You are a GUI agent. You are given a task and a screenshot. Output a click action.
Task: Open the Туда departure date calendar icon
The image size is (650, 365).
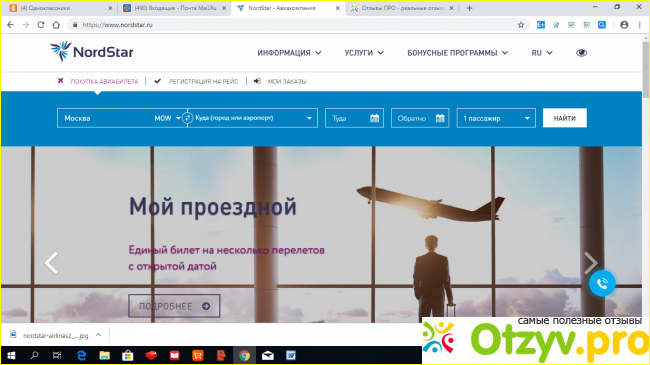[374, 118]
